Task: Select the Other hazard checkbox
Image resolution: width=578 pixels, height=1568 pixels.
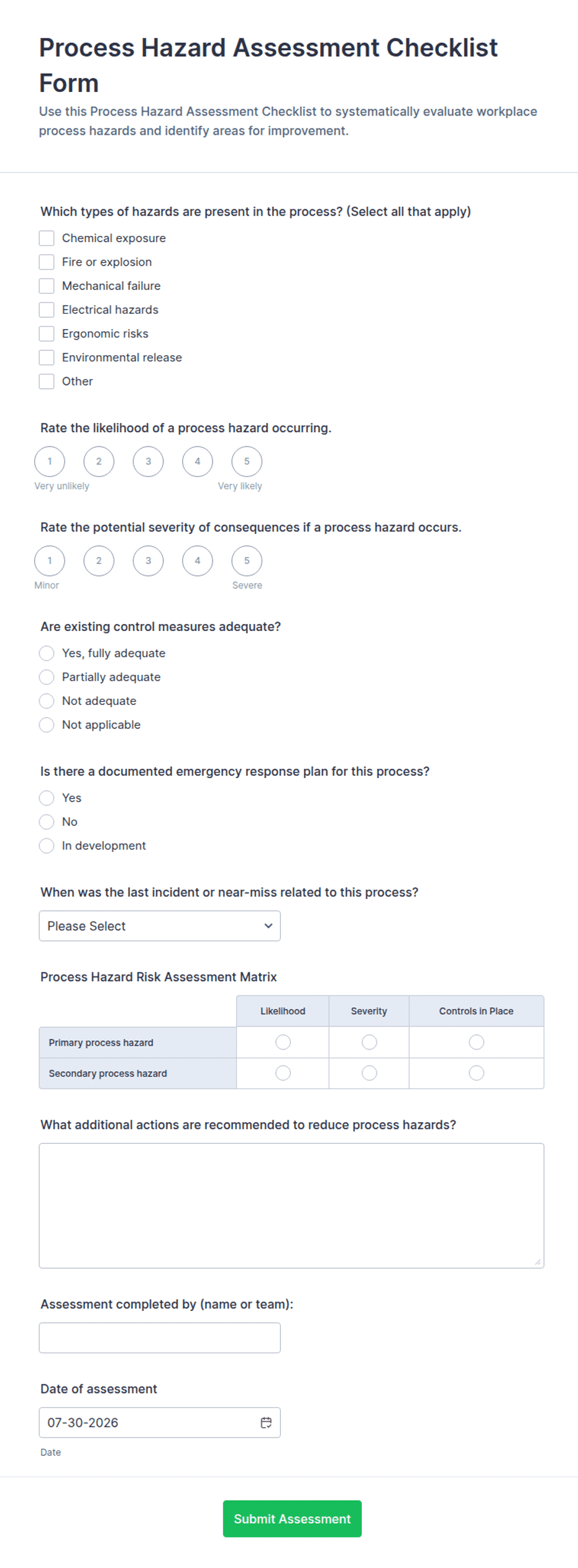Action: coord(47,381)
